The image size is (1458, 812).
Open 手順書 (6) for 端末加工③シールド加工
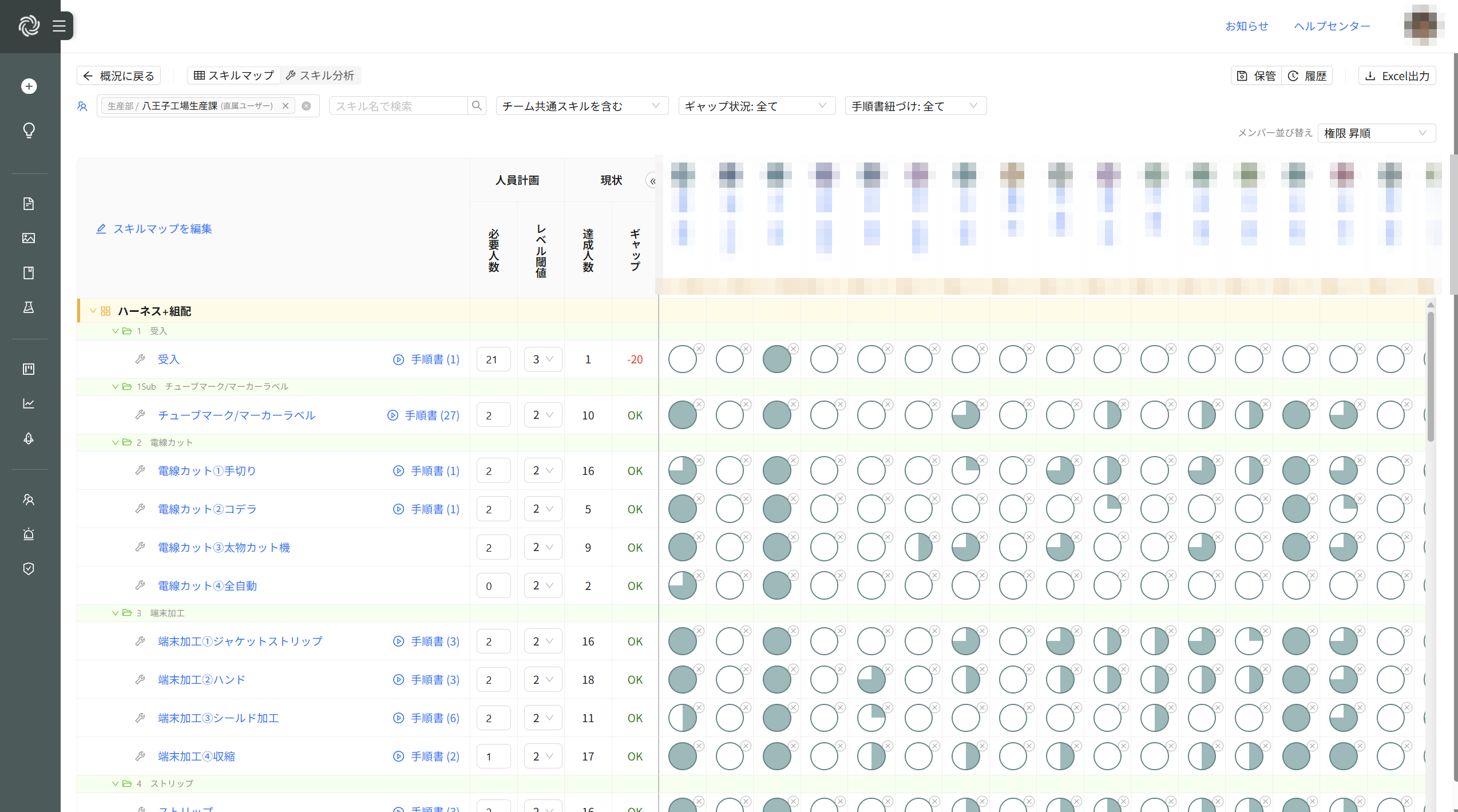[426, 718]
